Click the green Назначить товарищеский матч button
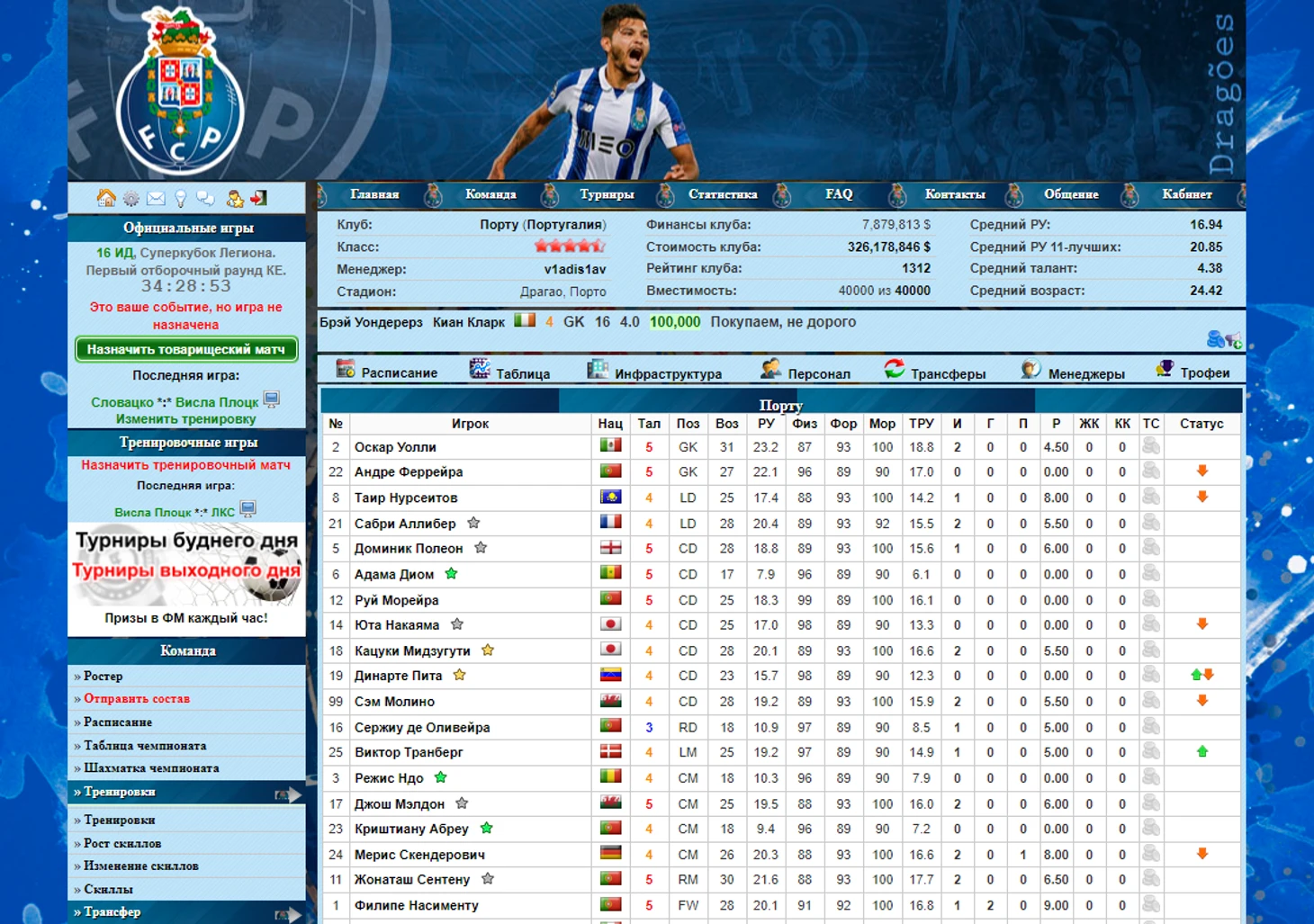 pyautogui.click(x=186, y=349)
